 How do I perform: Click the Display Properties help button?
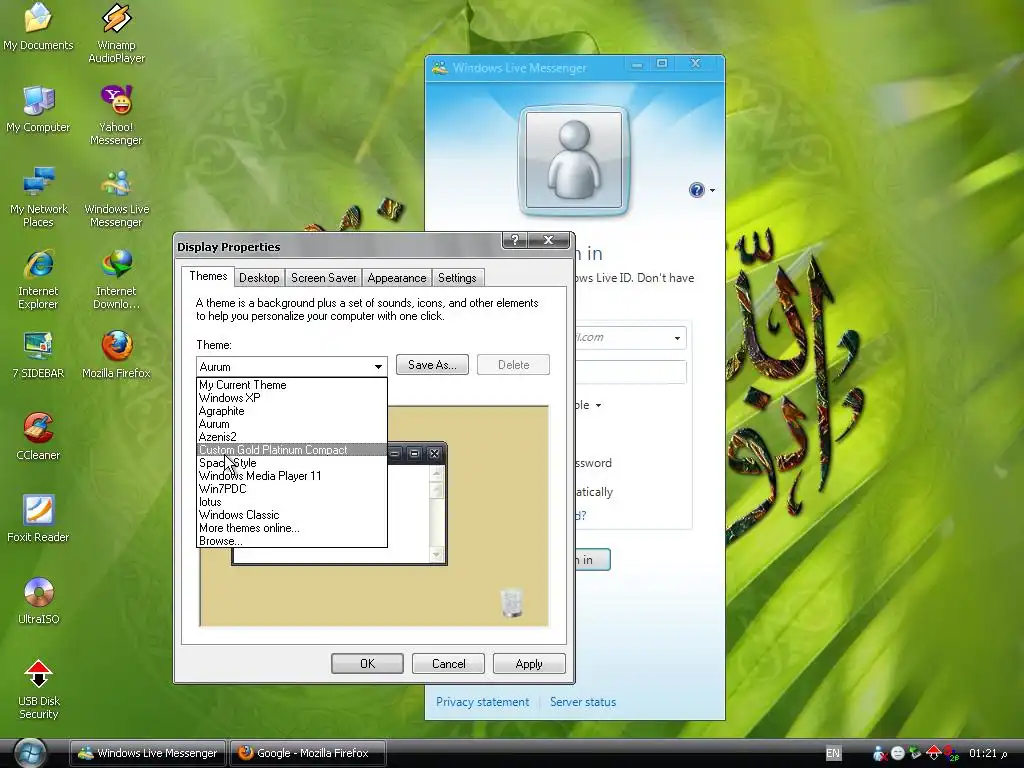coord(514,240)
